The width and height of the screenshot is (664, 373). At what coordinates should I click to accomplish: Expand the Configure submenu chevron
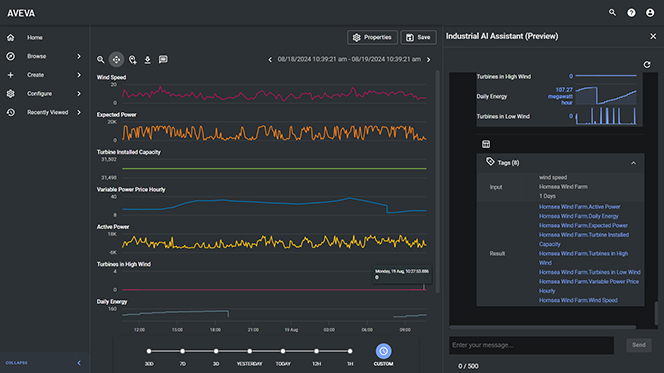[x=79, y=94]
